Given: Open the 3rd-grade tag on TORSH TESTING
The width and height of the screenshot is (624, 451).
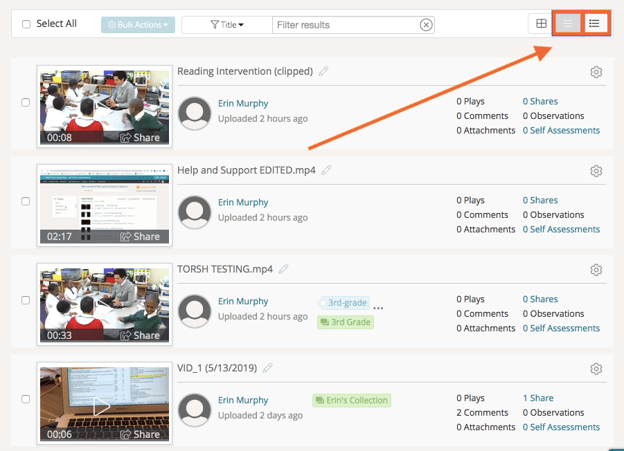Looking at the screenshot, I should pos(344,302).
